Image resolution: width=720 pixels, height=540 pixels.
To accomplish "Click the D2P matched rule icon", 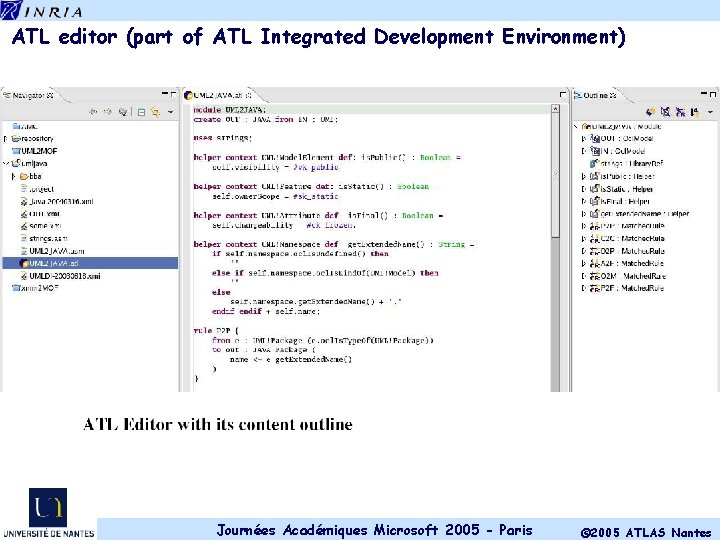I will point(595,251).
